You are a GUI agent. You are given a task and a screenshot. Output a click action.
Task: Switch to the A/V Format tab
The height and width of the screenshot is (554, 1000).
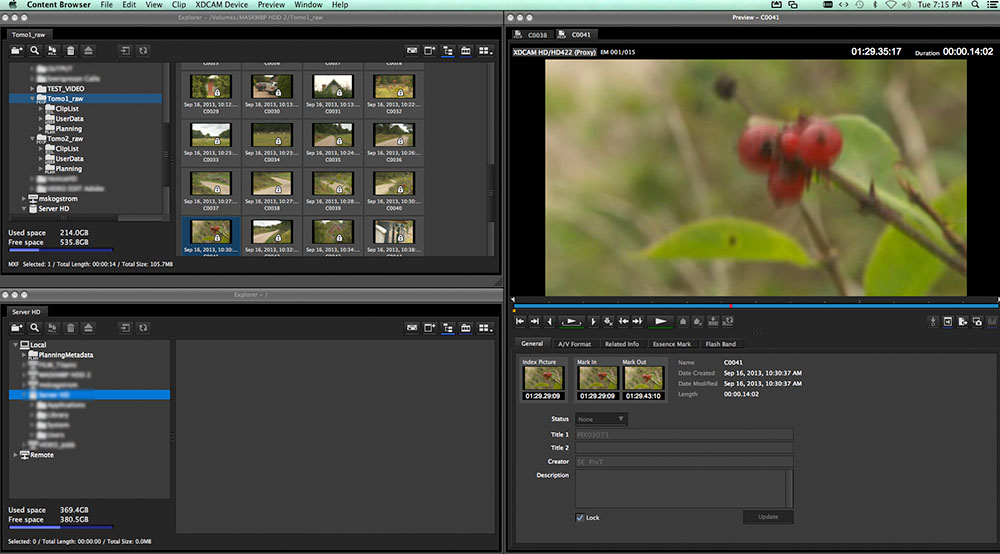[x=574, y=344]
